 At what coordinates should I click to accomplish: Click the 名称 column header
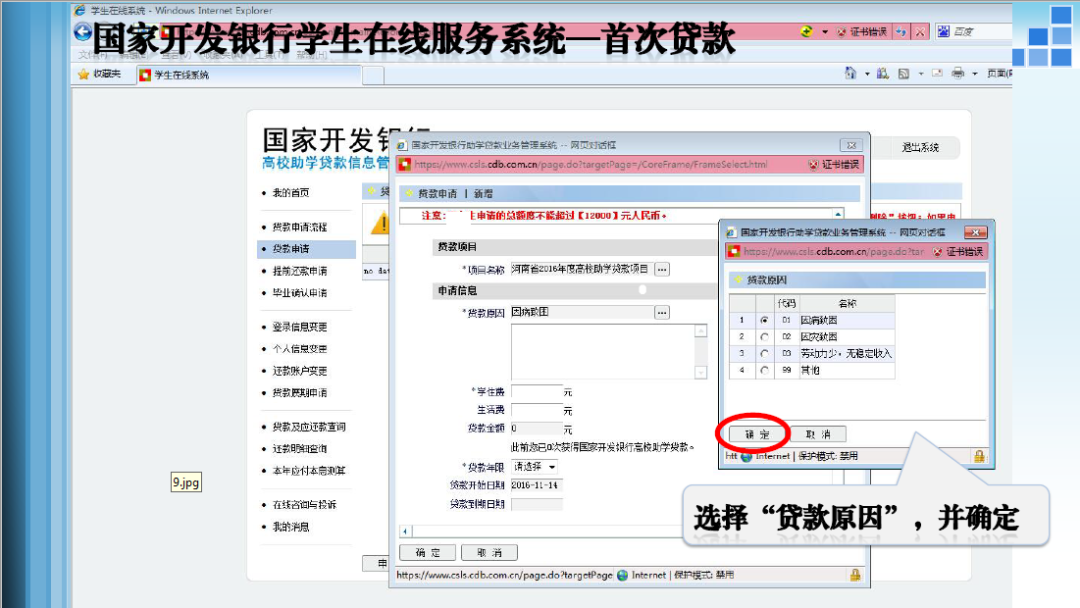coord(847,303)
